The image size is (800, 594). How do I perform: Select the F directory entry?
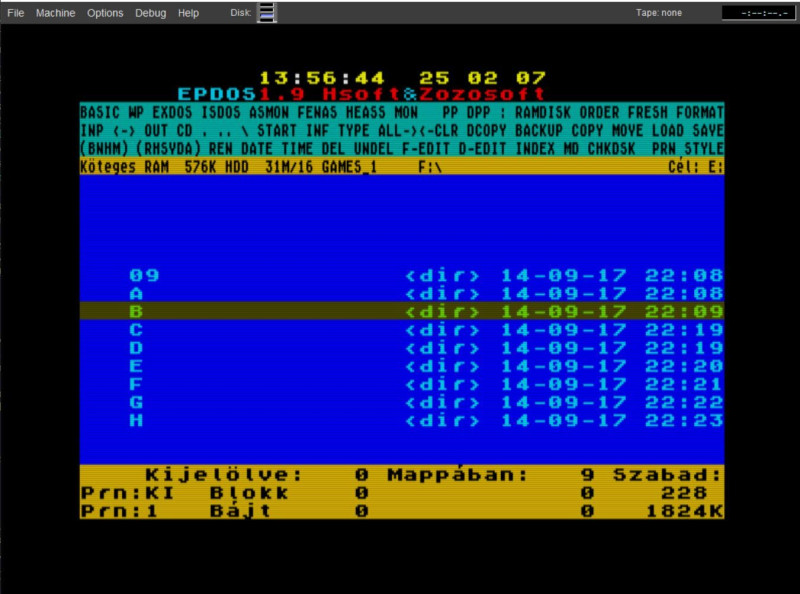coord(402,384)
